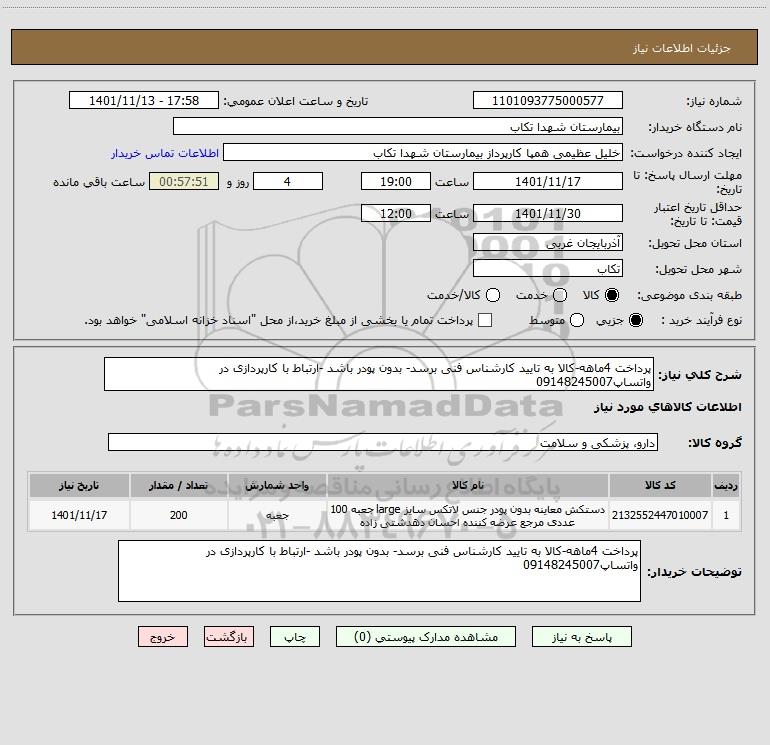The image size is (770, 745).
Task: Click the delivery city field تکاب
Action: [548, 269]
